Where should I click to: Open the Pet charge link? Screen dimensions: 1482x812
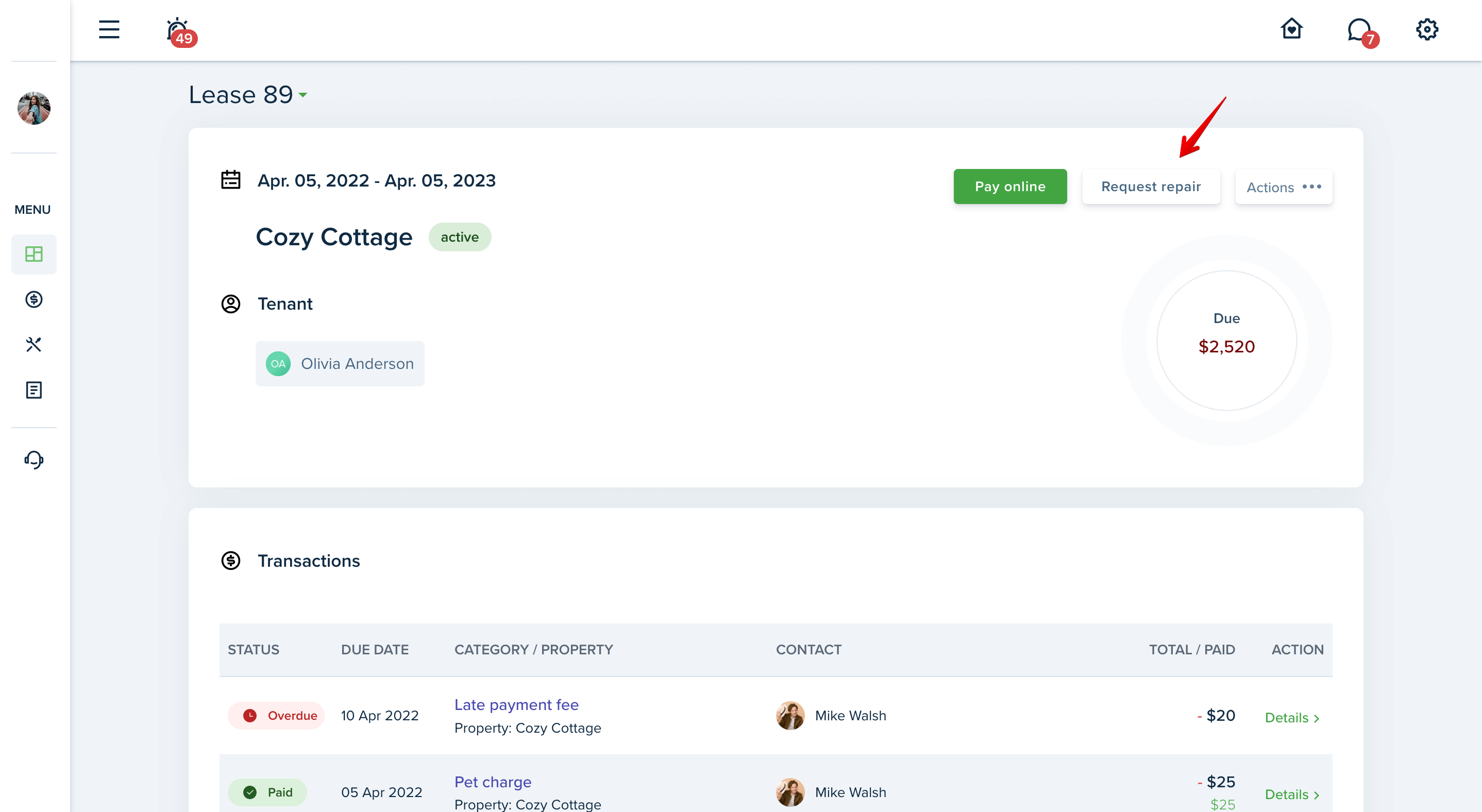click(x=493, y=782)
